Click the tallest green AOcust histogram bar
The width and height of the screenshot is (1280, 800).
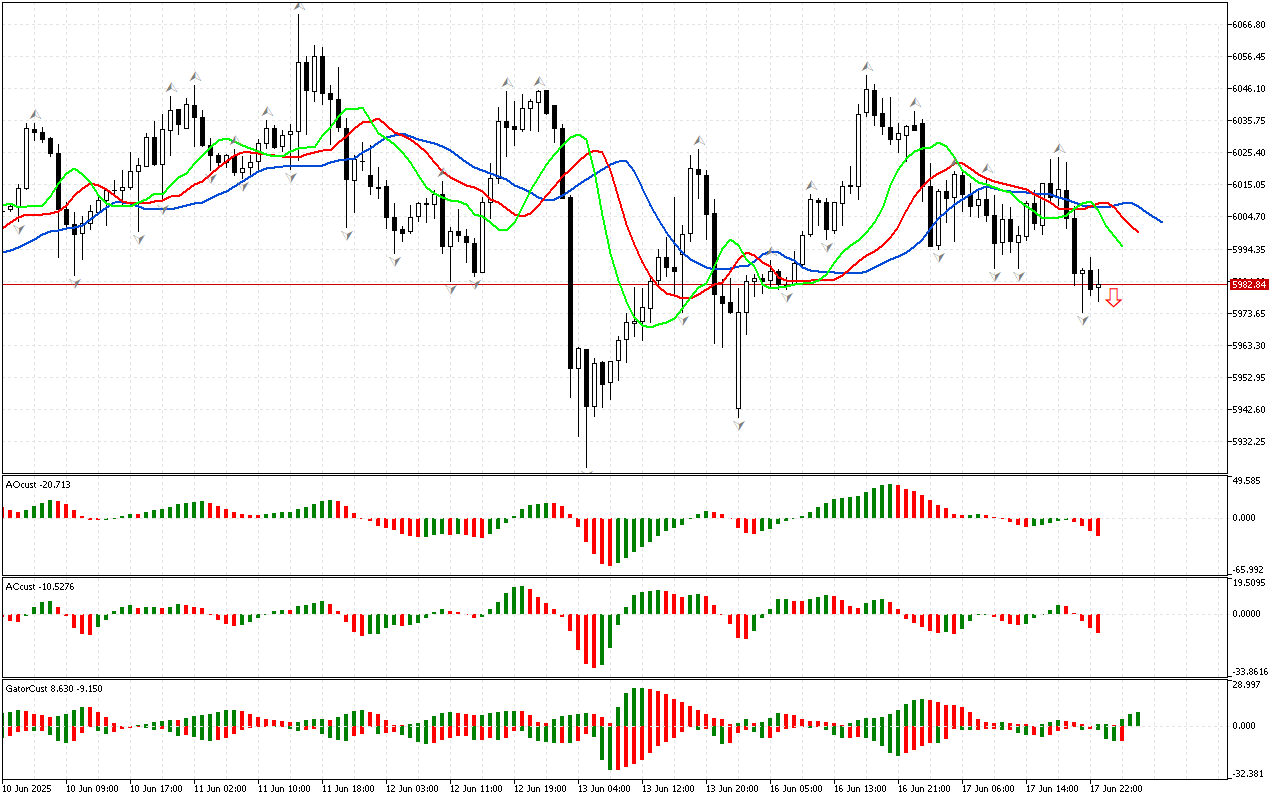(x=886, y=501)
